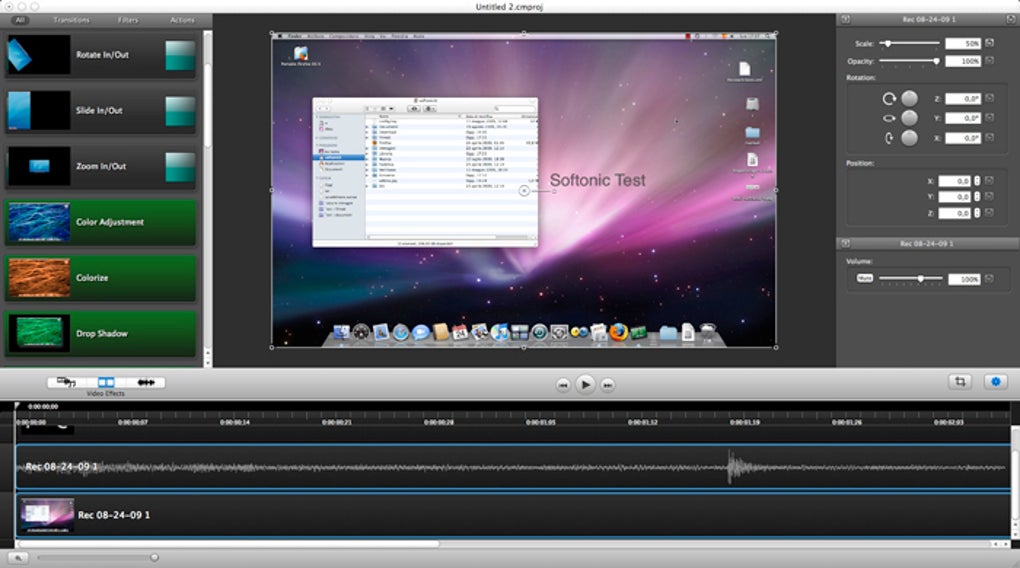The height and width of the screenshot is (568, 1020).
Task: Click the Y-axis rotation dial
Action: pos(909,118)
